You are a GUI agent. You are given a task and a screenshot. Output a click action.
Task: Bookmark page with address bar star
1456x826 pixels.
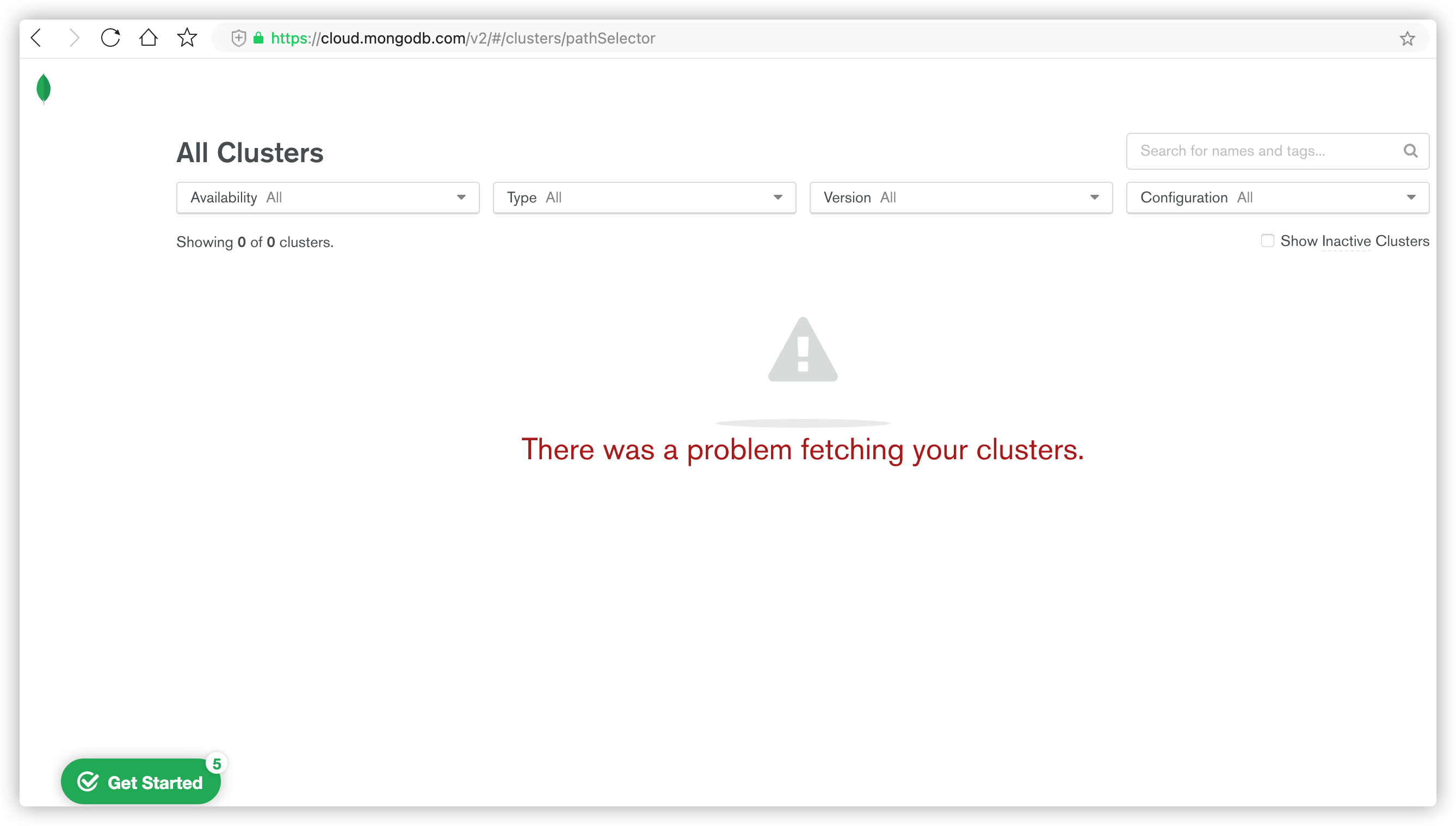pyautogui.click(x=1407, y=39)
